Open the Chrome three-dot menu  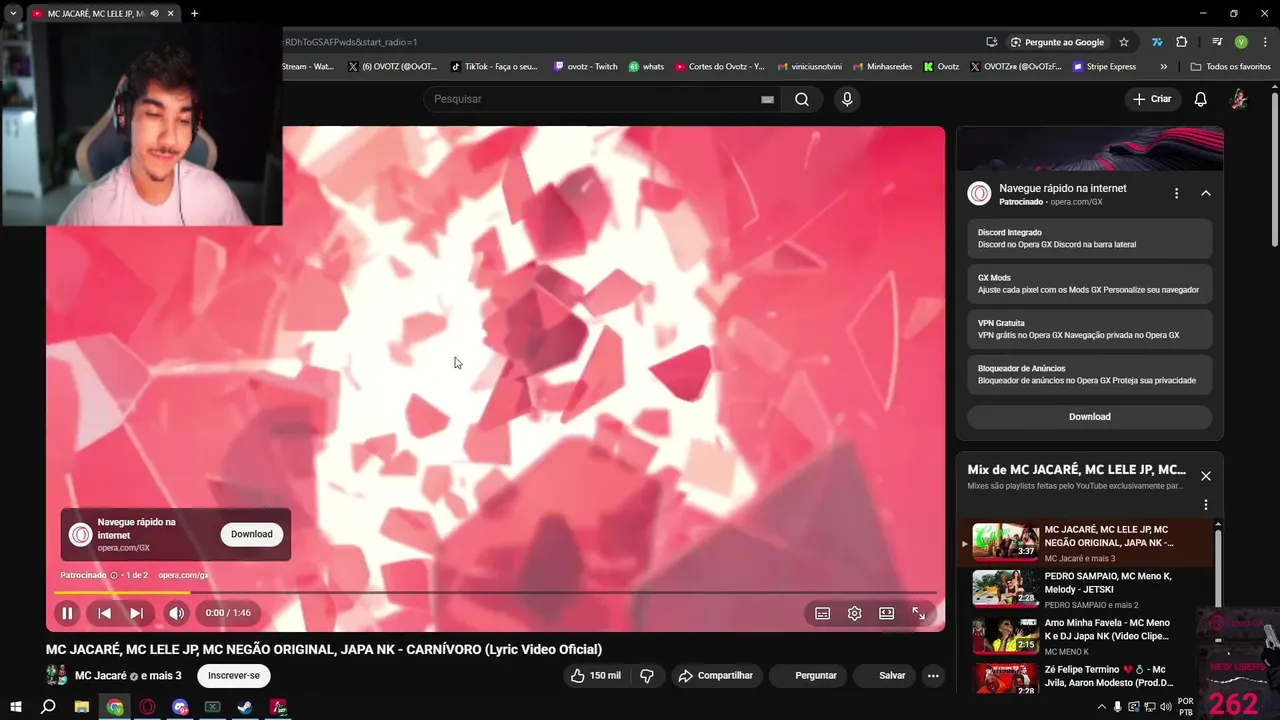point(1264,42)
